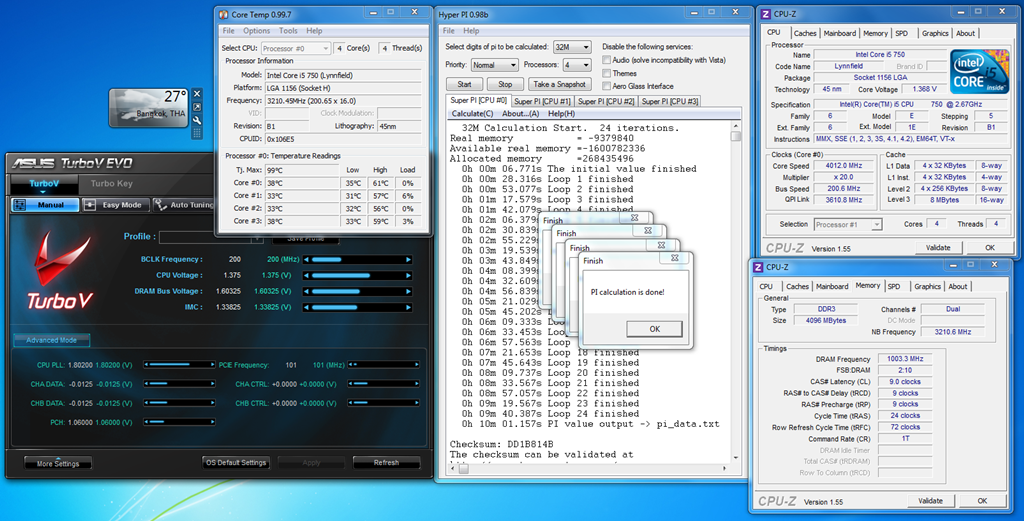
Task: Check the Aero Glass Interface option
Action: [606, 86]
